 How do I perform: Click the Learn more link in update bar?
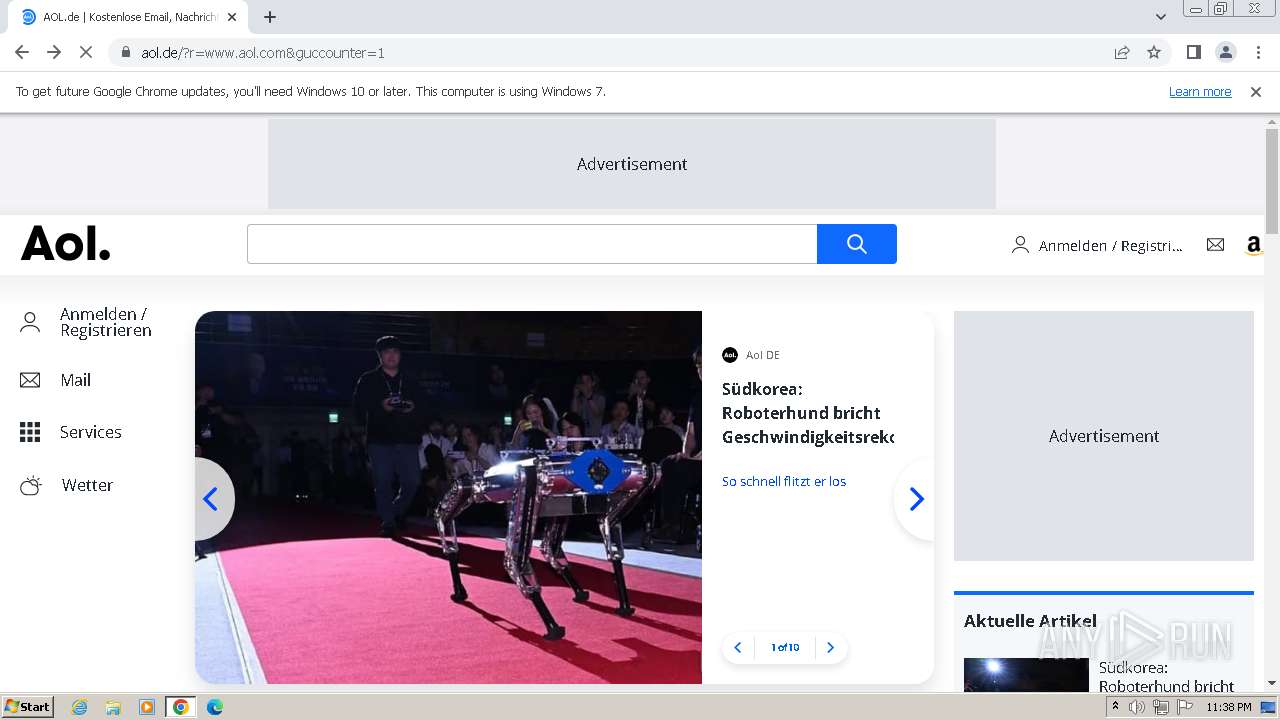point(1200,92)
